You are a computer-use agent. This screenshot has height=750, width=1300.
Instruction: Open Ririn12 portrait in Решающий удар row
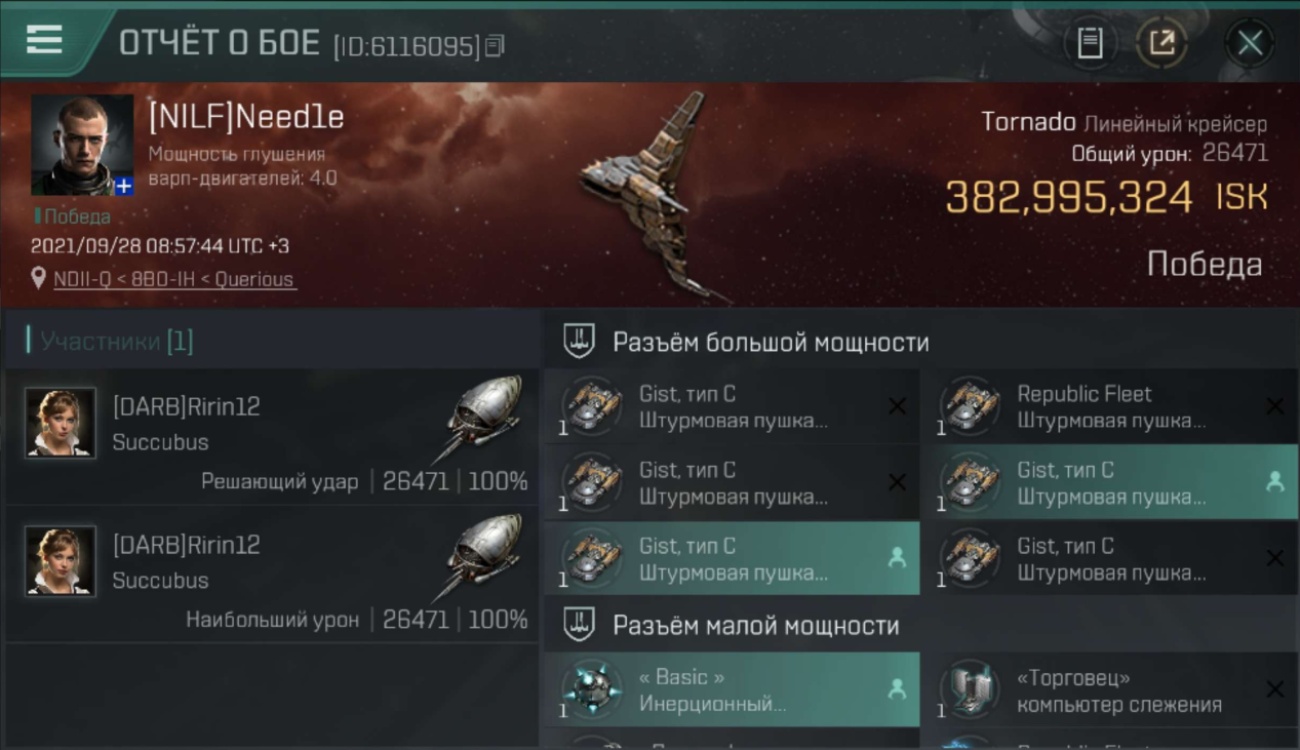[61, 423]
